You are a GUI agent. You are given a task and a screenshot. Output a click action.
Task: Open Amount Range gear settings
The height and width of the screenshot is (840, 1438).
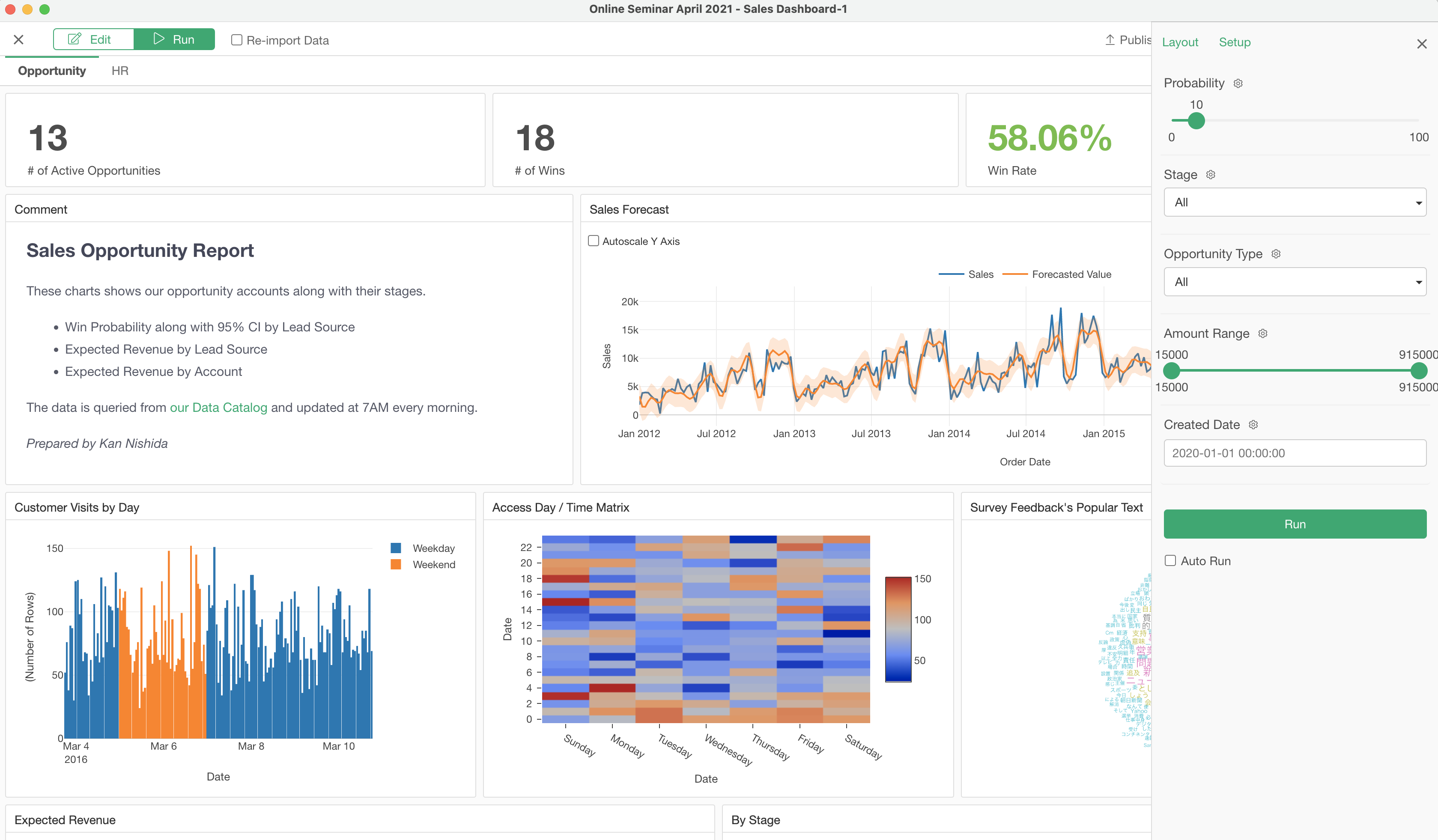point(1263,333)
